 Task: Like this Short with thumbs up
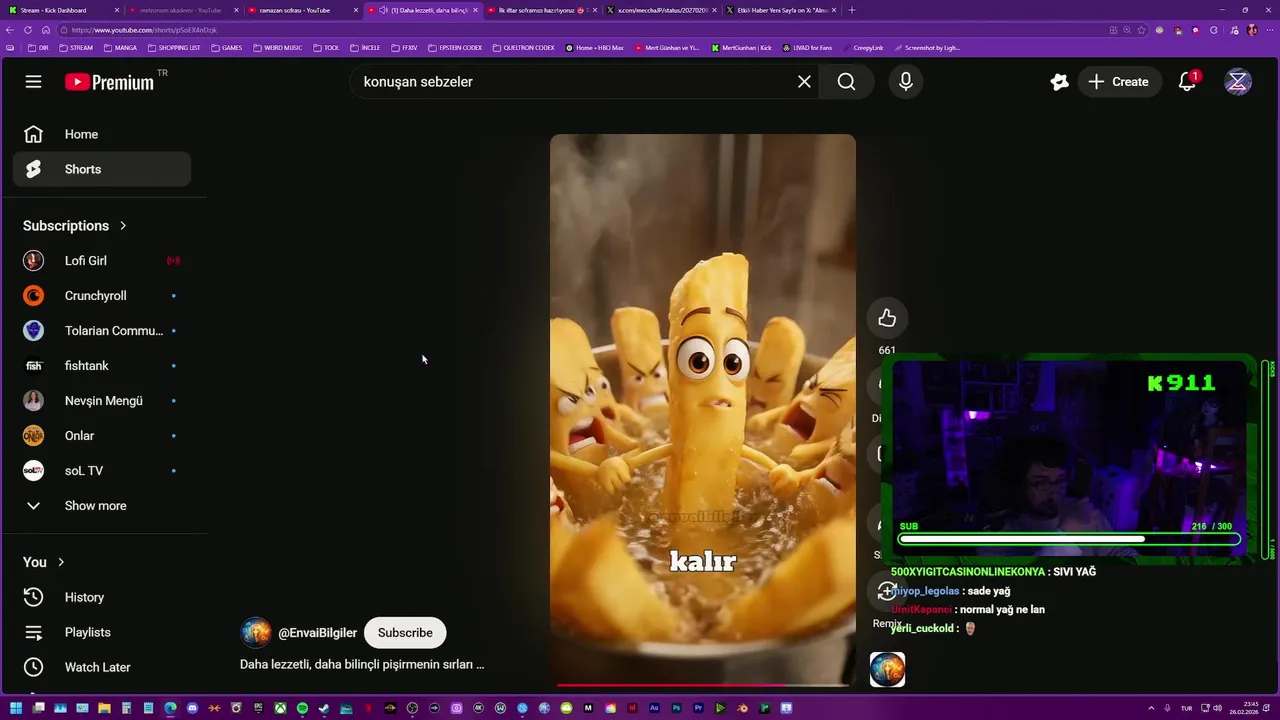pos(887,318)
